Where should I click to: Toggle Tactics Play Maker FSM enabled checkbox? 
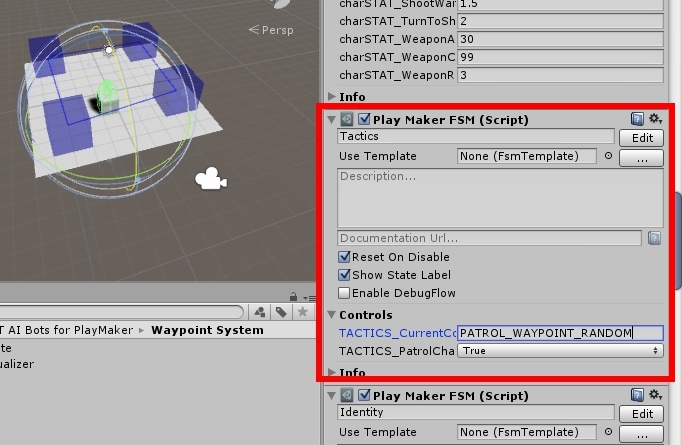pos(364,119)
